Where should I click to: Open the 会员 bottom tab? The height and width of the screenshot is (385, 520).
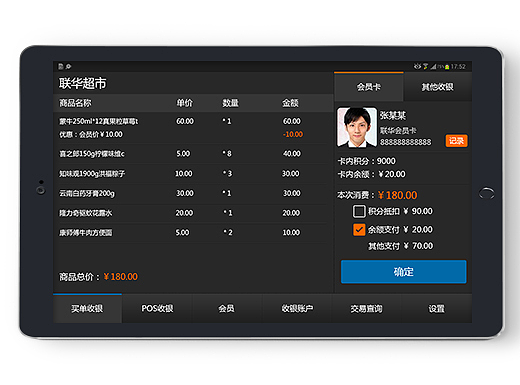click(x=227, y=309)
